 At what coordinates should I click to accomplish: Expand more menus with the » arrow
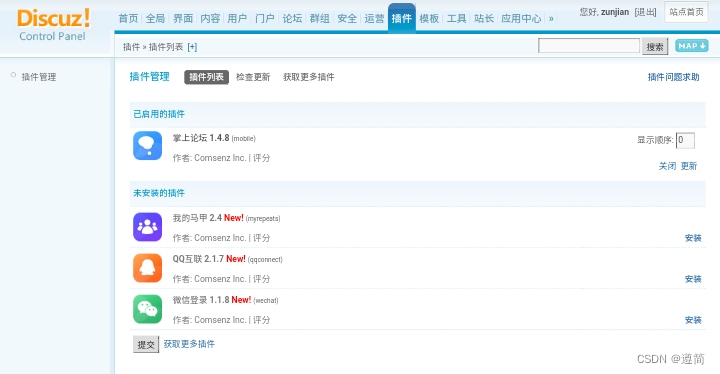point(551,18)
